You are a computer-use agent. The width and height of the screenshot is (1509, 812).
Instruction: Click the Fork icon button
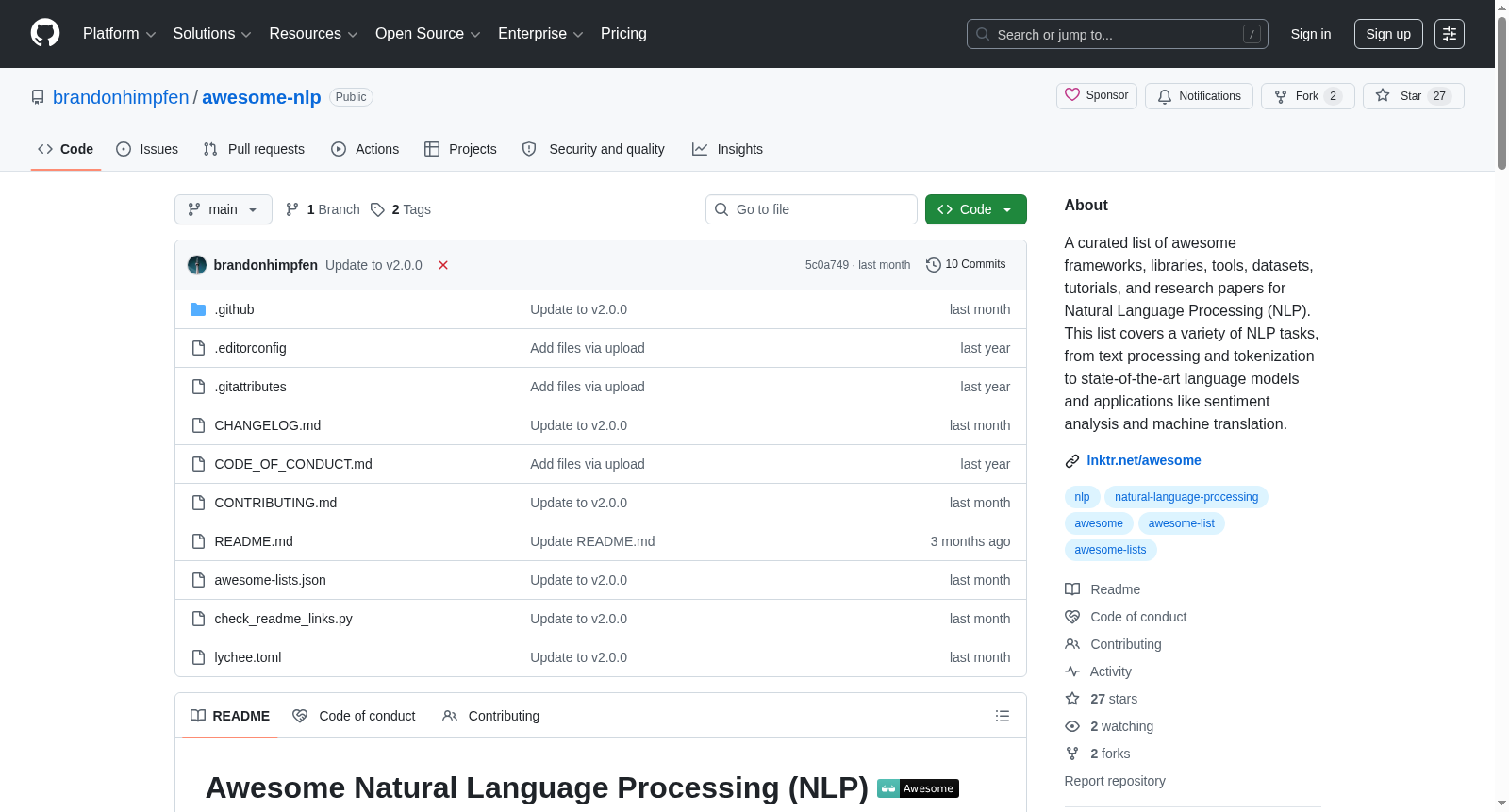[1281, 96]
